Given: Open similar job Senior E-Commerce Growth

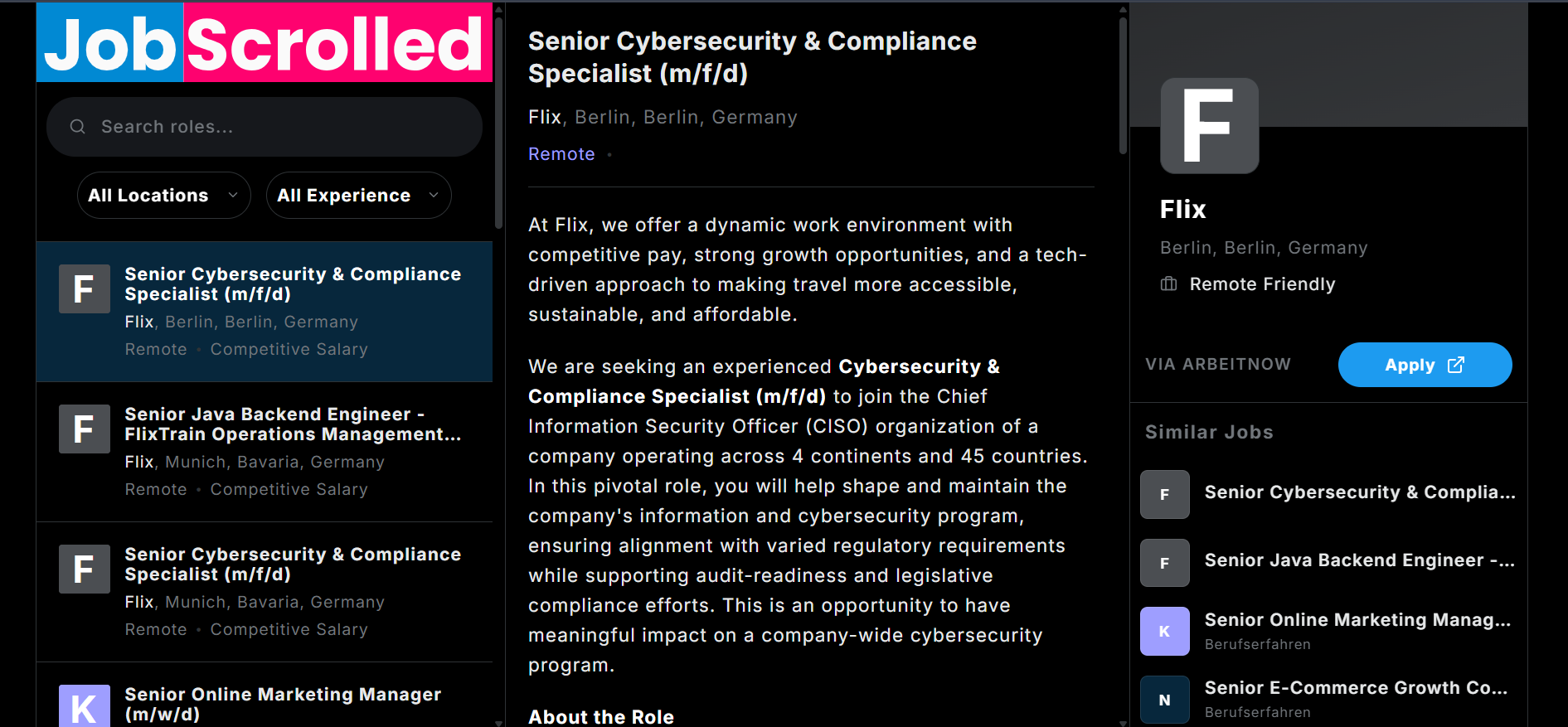Looking at the screenshot, I should click(1356, 688).
